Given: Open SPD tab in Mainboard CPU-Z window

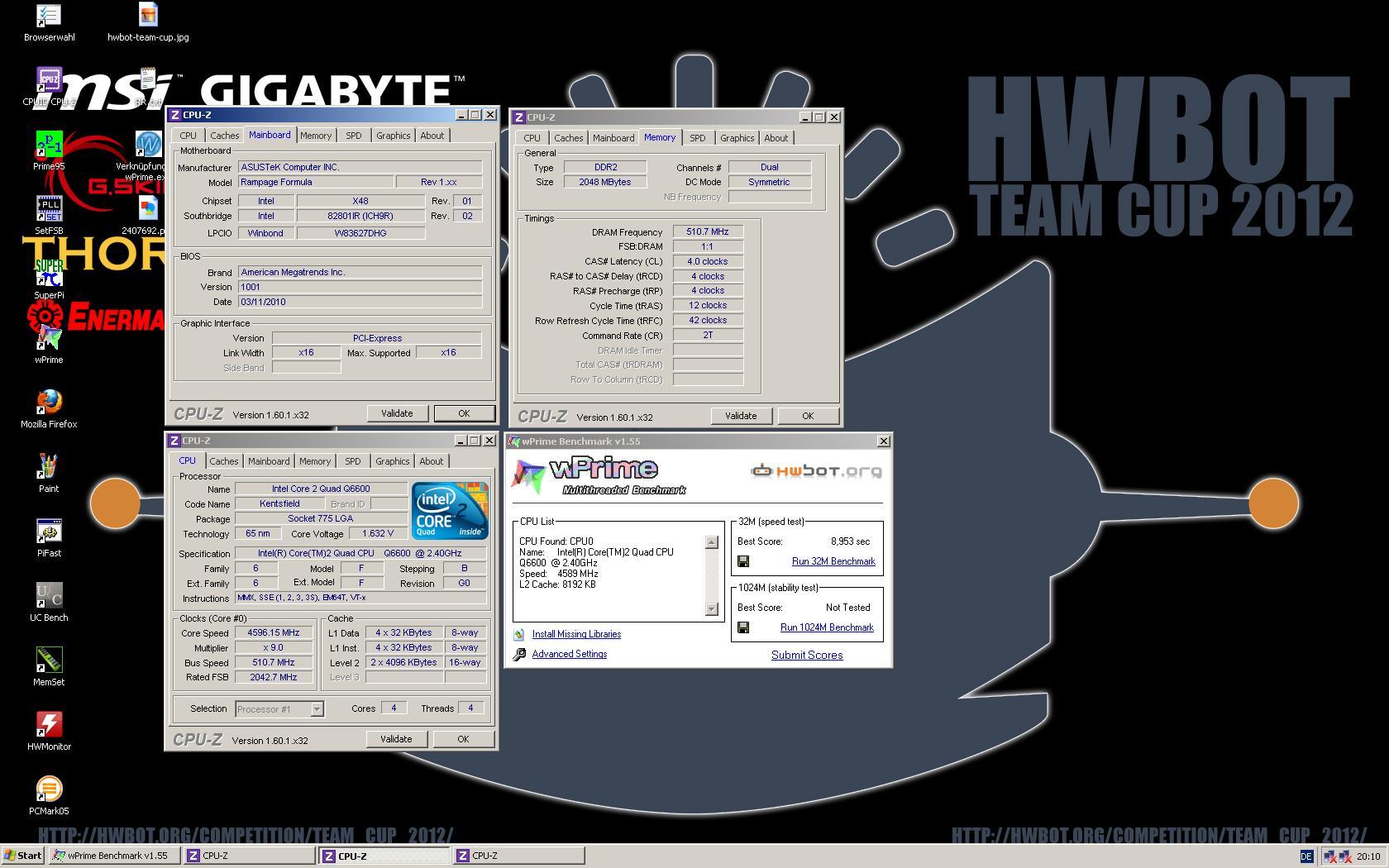Looking at the screenshot, I should point(353,136).
